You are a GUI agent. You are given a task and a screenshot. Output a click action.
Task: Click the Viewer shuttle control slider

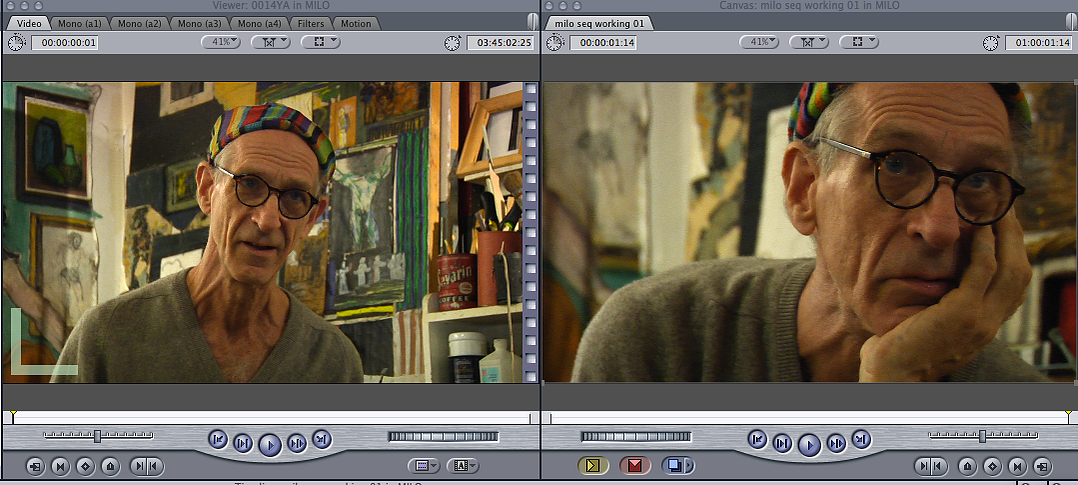pos(98,435)
